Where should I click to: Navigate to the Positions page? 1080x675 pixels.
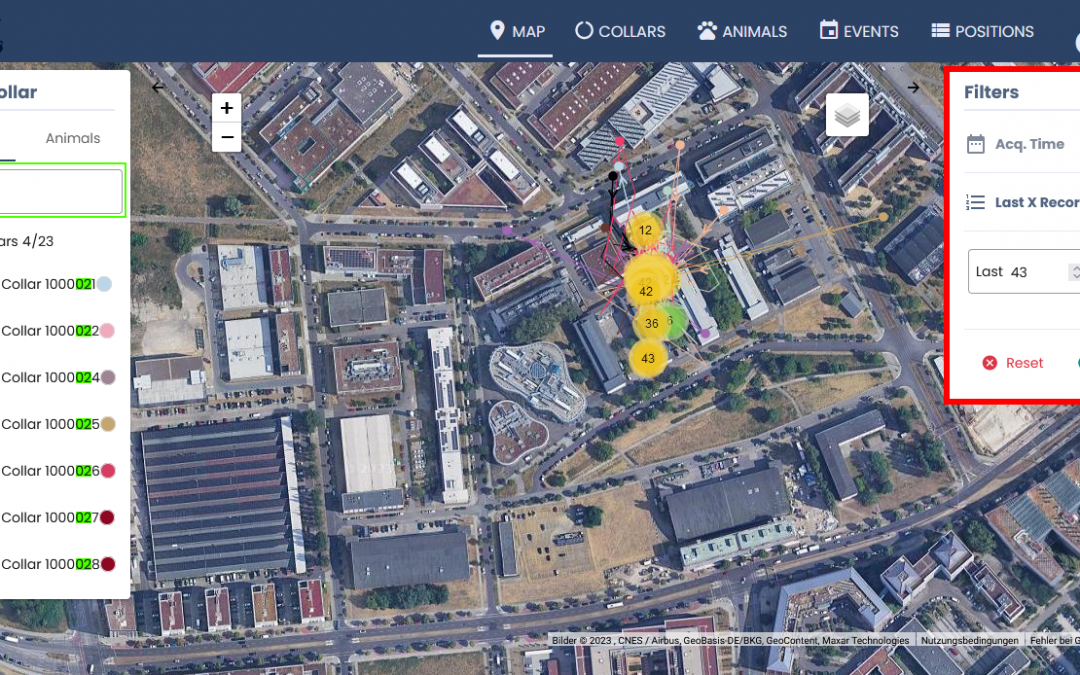(x=982, y=31)
